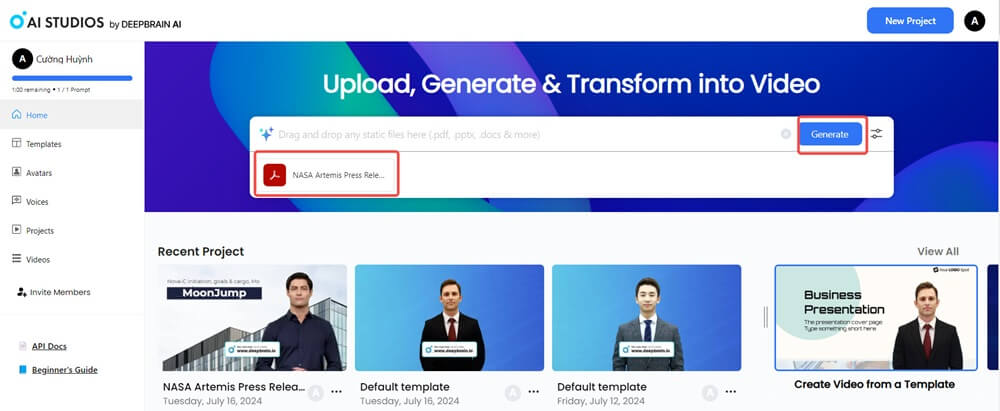Clear the prompt with the x icon
1000x411 pixels.
tap(786, 134)
